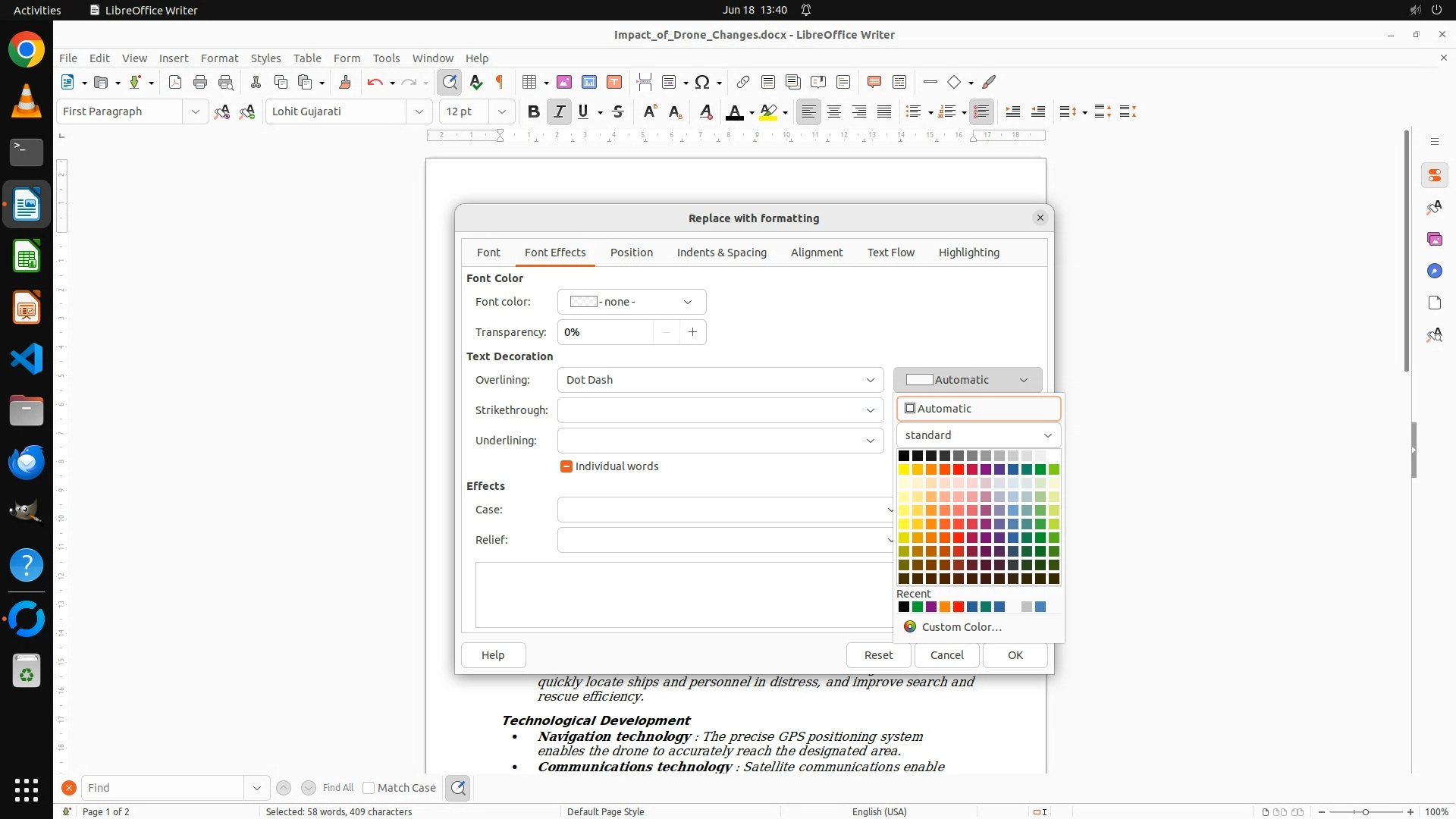Click the Reset button

pos(878,655)
